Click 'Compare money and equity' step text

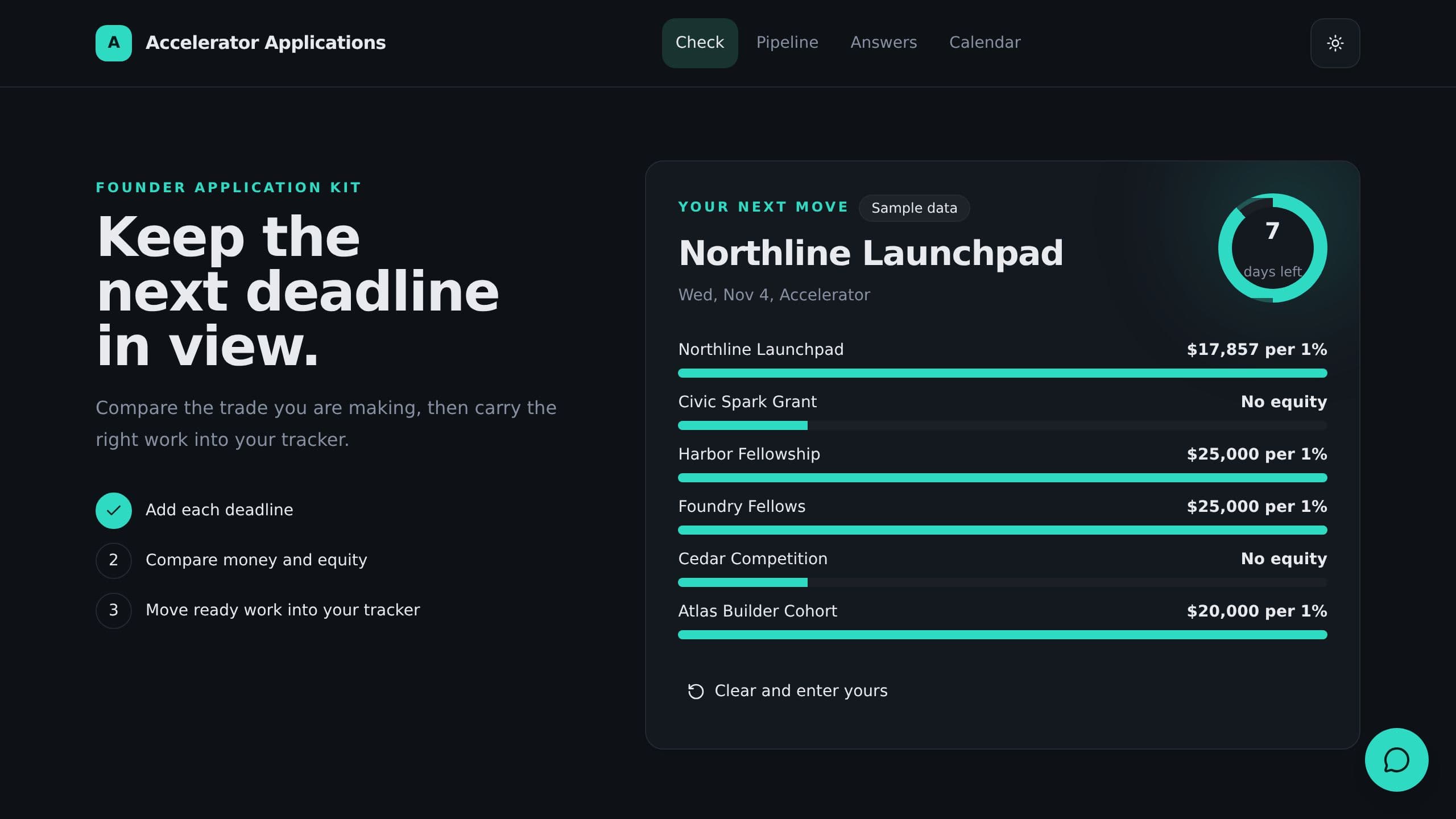click(257, 560)
